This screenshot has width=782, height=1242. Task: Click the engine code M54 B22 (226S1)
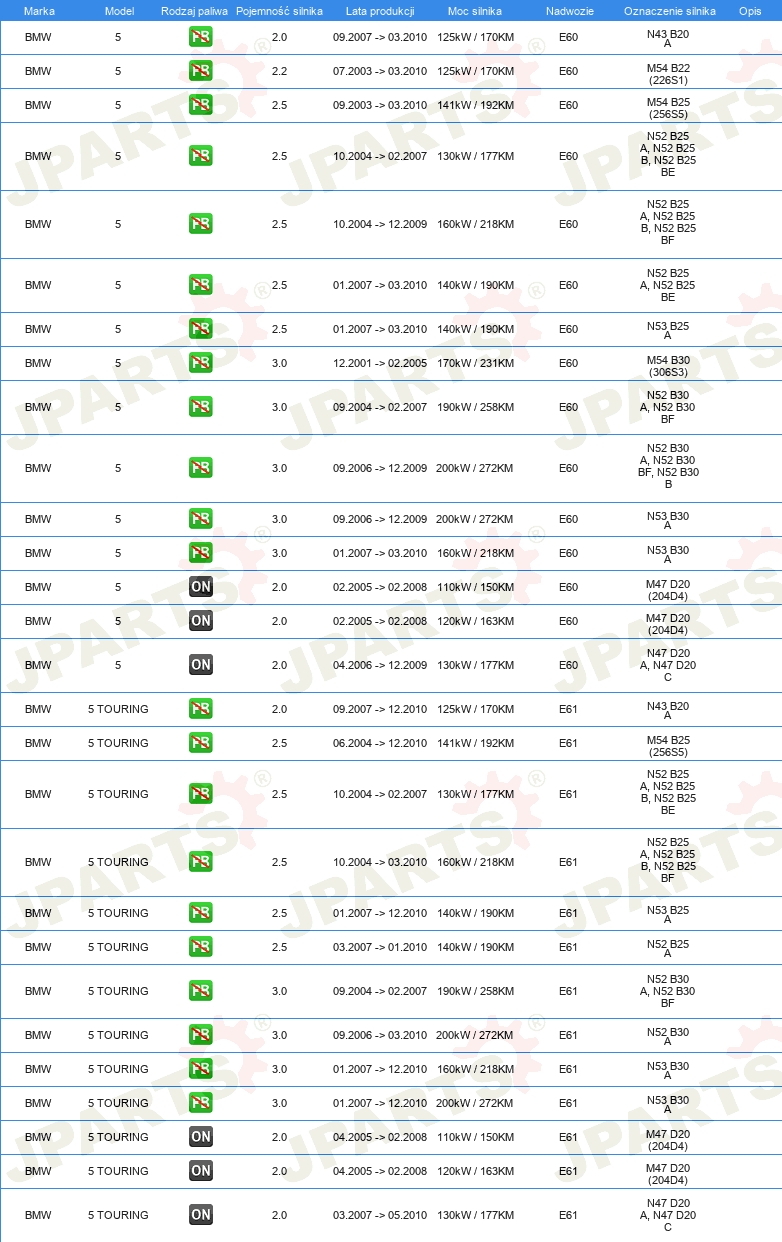click(668, 74)
